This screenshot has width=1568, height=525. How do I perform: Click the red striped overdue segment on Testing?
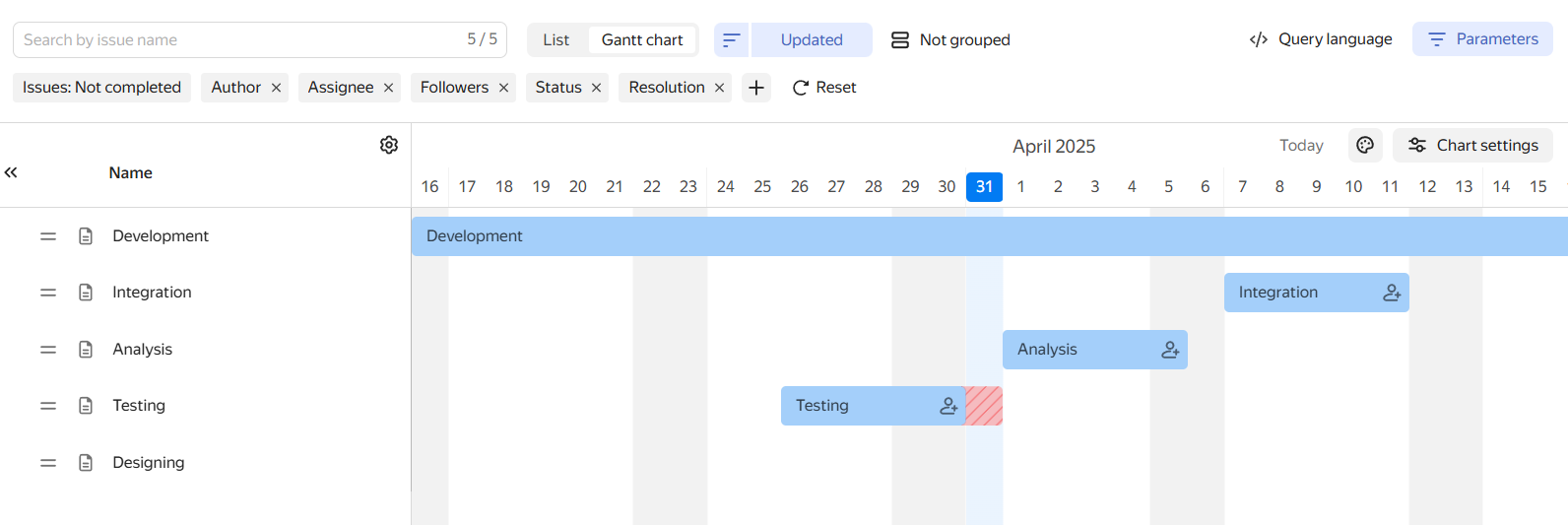point(984,406)
